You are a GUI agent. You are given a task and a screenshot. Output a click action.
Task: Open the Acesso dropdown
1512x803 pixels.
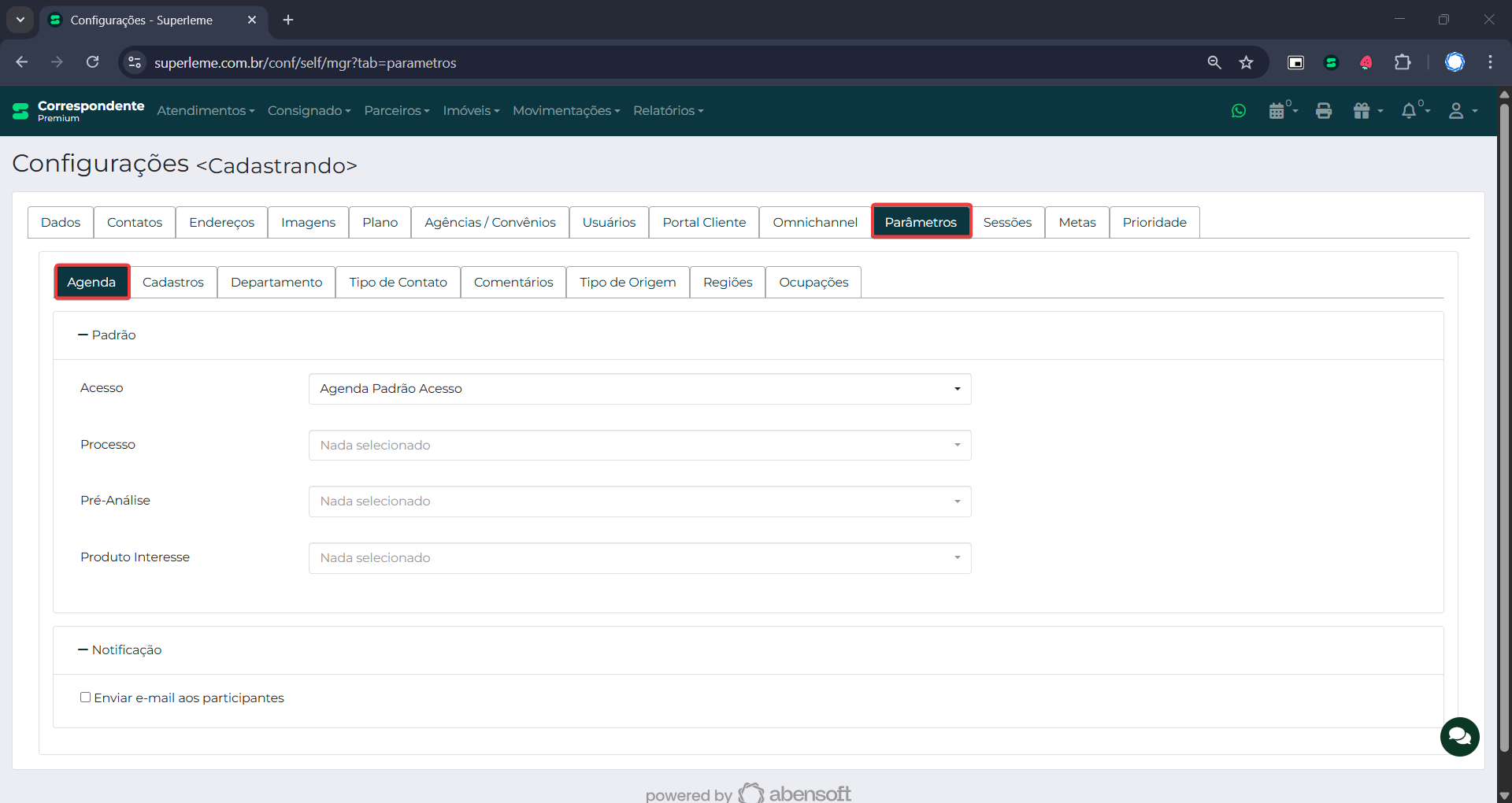(639, 389)
